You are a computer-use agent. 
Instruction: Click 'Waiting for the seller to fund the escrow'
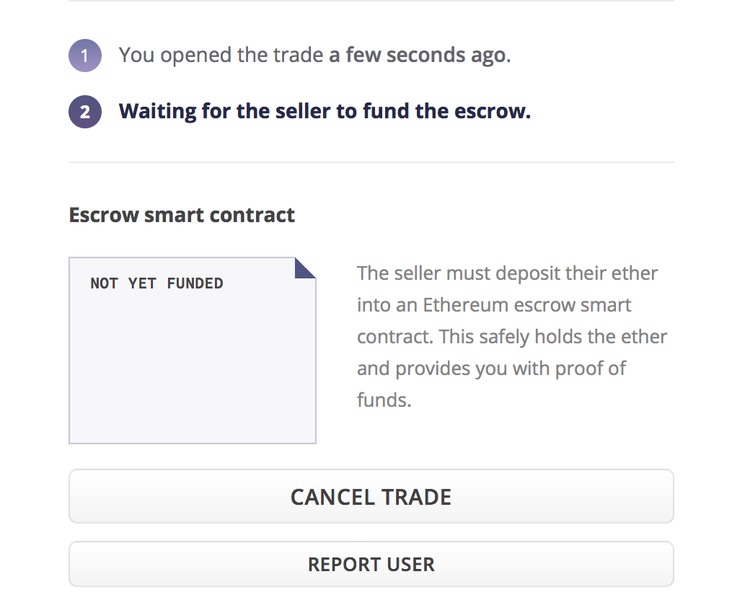324,111
